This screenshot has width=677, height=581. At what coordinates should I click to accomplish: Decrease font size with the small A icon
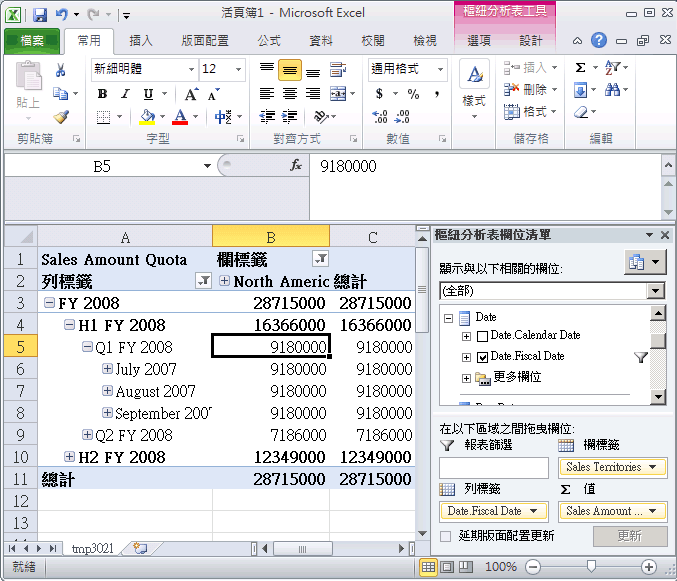pos(213,94)
